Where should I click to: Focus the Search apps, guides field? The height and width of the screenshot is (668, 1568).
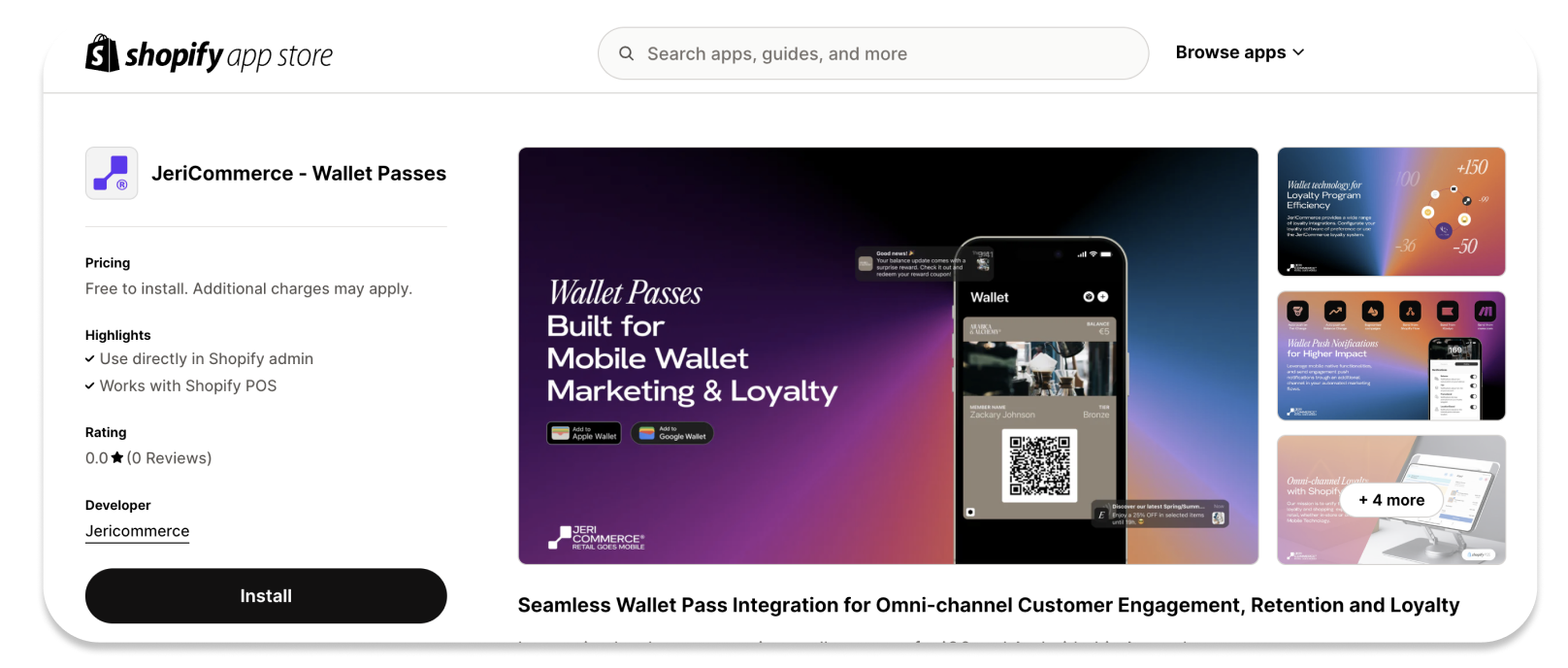873,53
